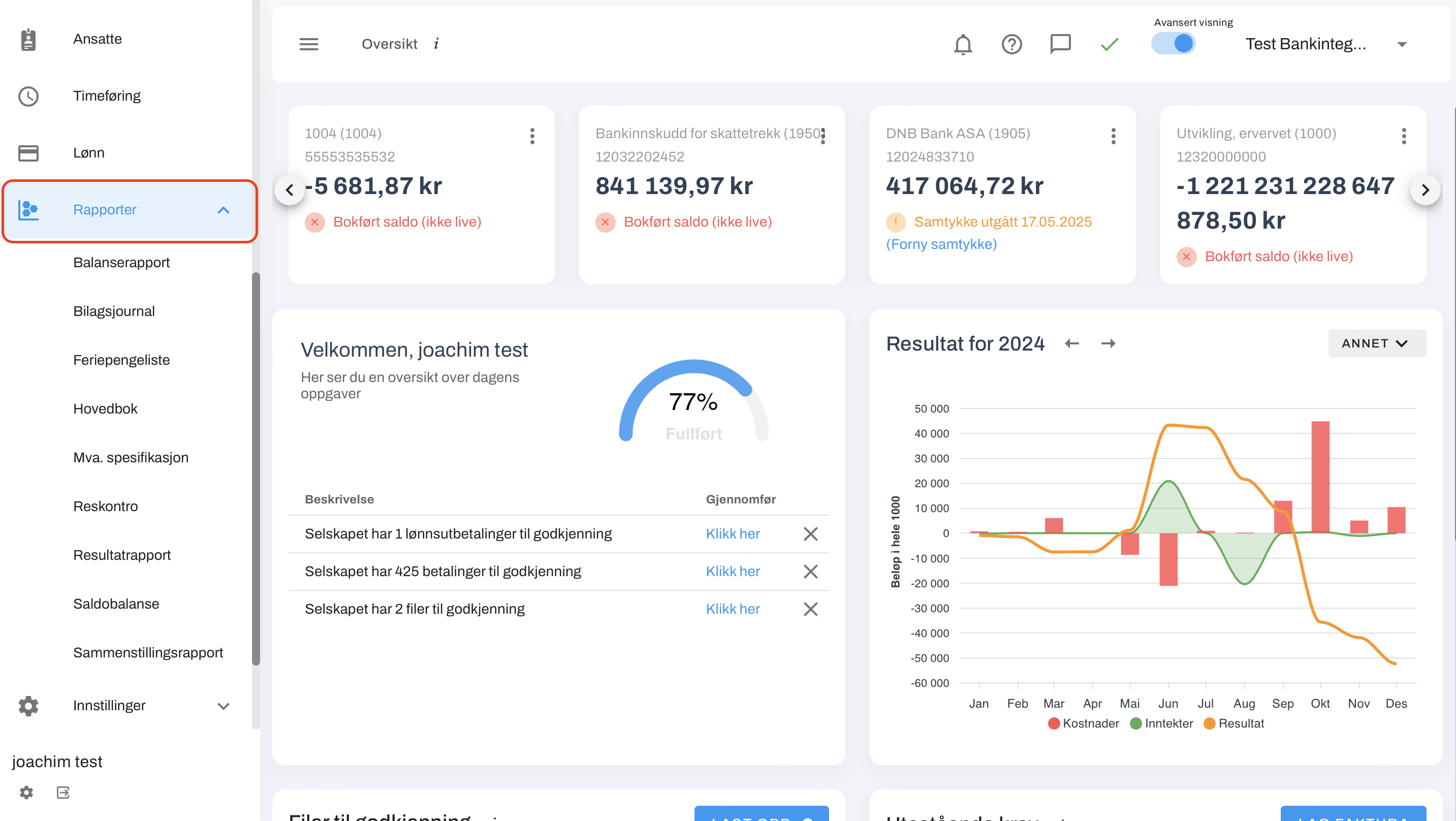Open the ANNET dropdown
This screenshot has height=821, width=1456.
point(1376,343)
